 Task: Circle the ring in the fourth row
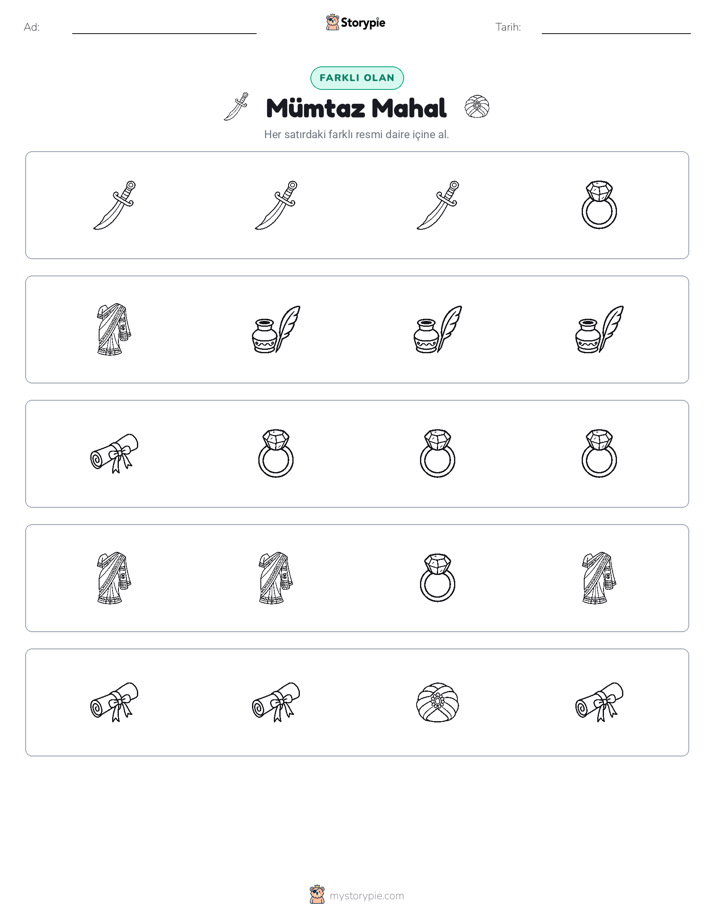[x=437, y=578]
